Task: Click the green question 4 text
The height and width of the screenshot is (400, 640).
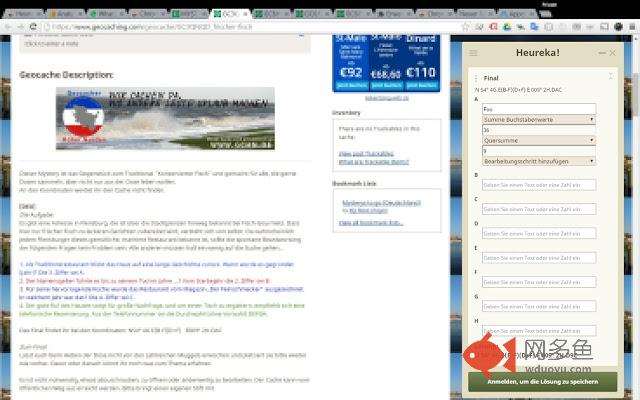Action: coord(162,310)
